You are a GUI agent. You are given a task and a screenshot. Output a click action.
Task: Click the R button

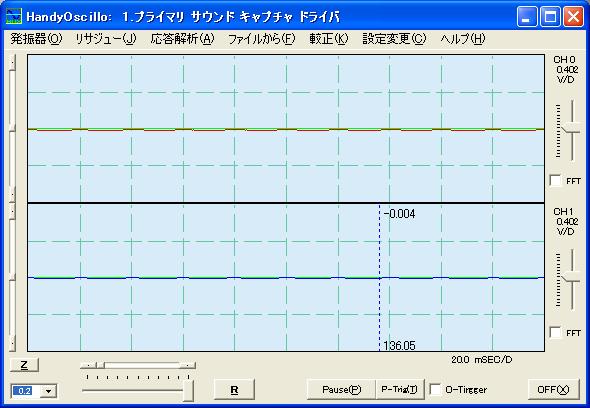click(234, 390)
